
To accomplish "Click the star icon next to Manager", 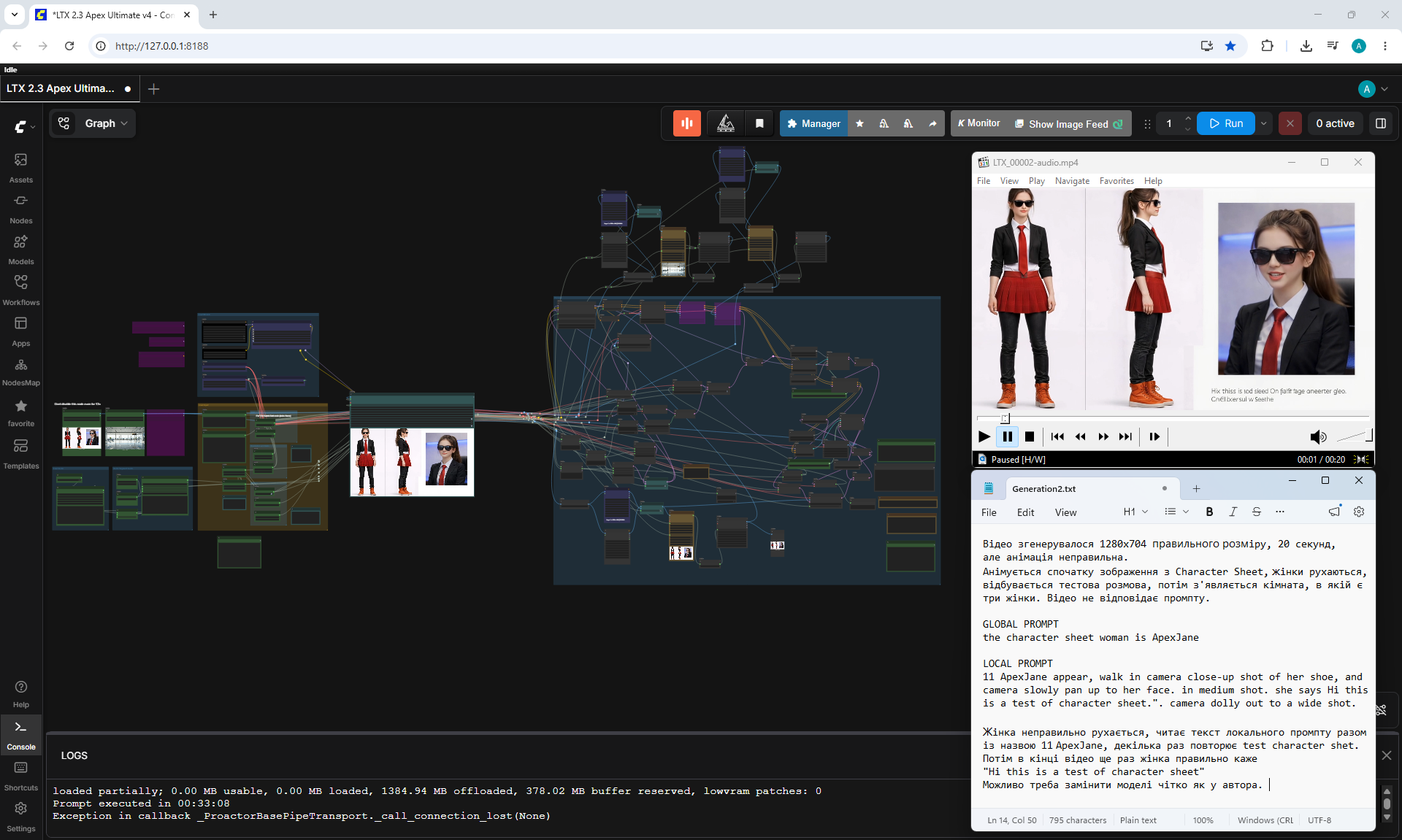I will [859, 123].
